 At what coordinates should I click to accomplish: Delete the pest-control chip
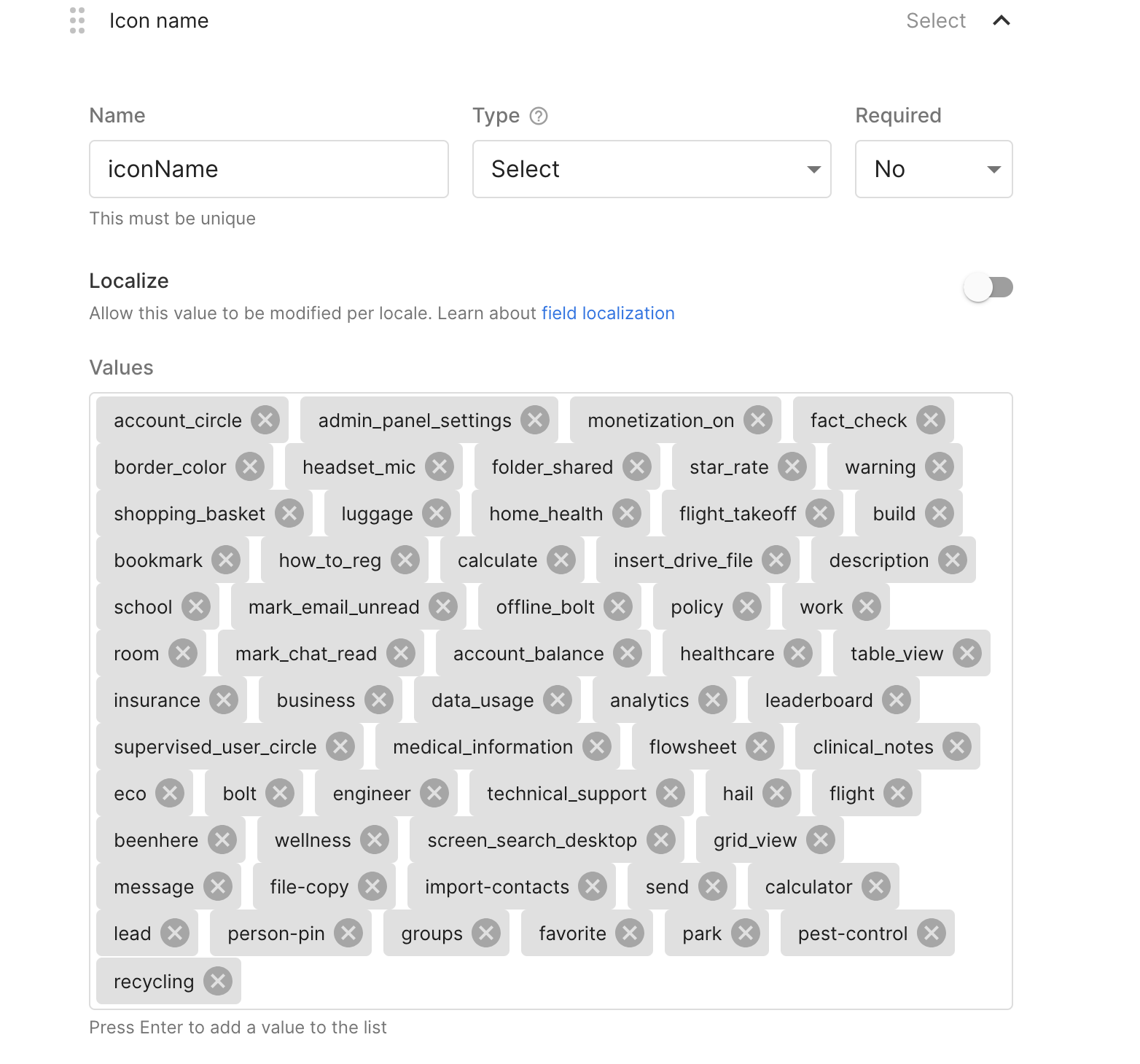932,933
